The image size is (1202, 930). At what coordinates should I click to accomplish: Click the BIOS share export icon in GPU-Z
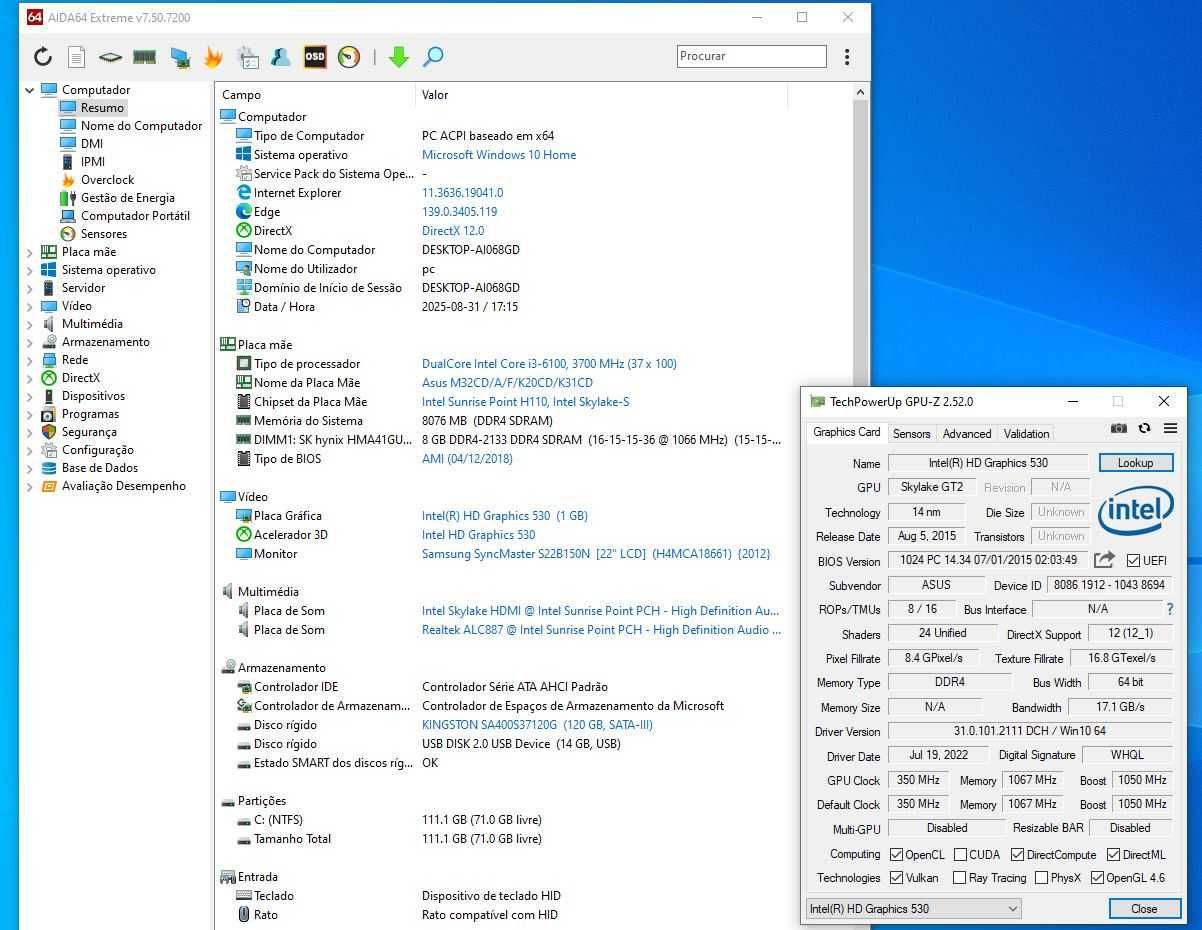click(x=1104, y=560)
